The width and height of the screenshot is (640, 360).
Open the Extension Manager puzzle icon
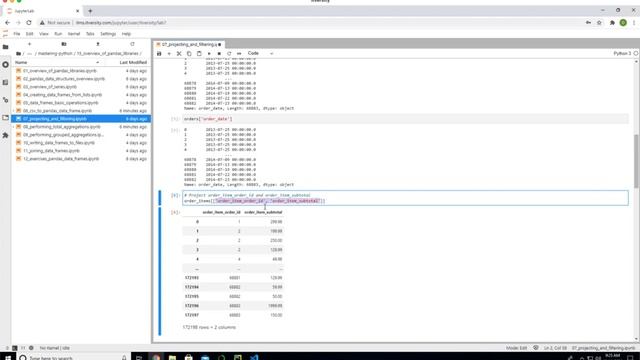pos(5,135)
